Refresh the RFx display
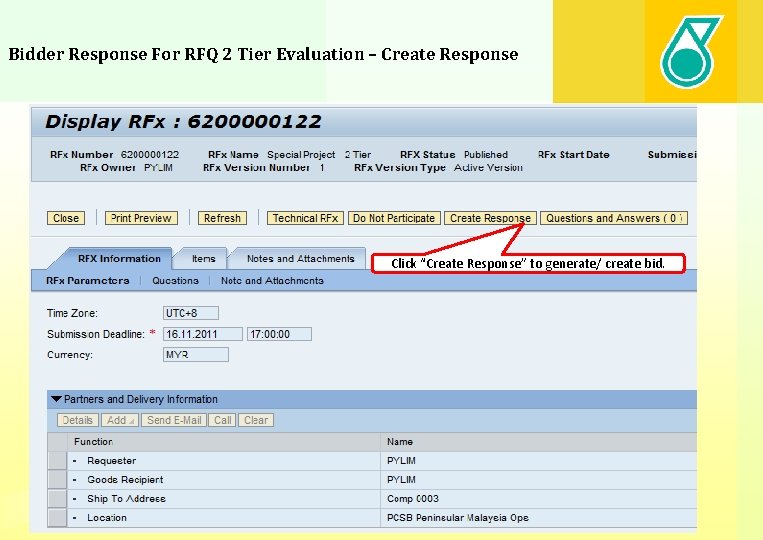The height and width of the screenshot is (540, 763). [x=222, y=218]
